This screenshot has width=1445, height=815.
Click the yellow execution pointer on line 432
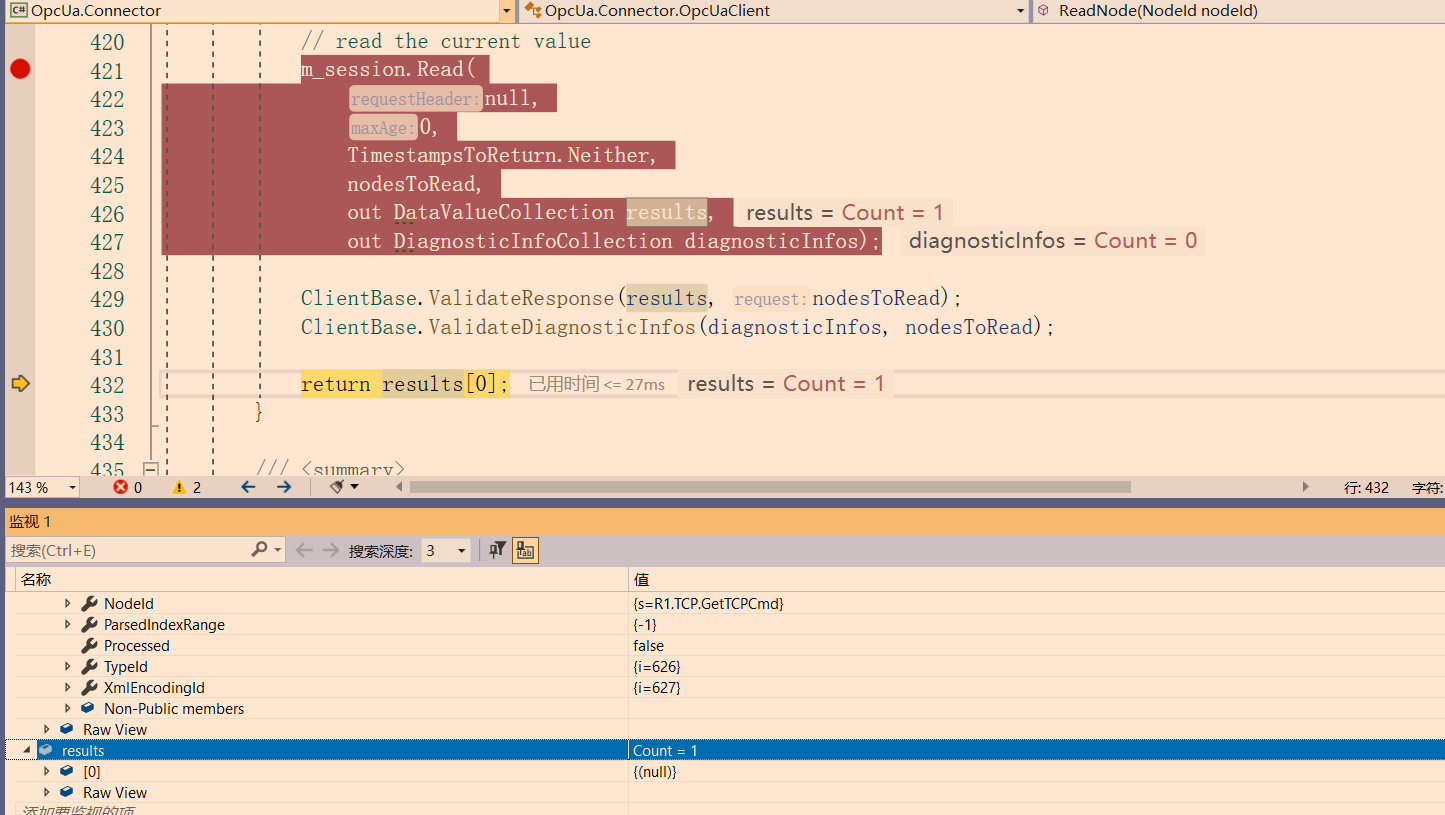click(x=19, y=383)
